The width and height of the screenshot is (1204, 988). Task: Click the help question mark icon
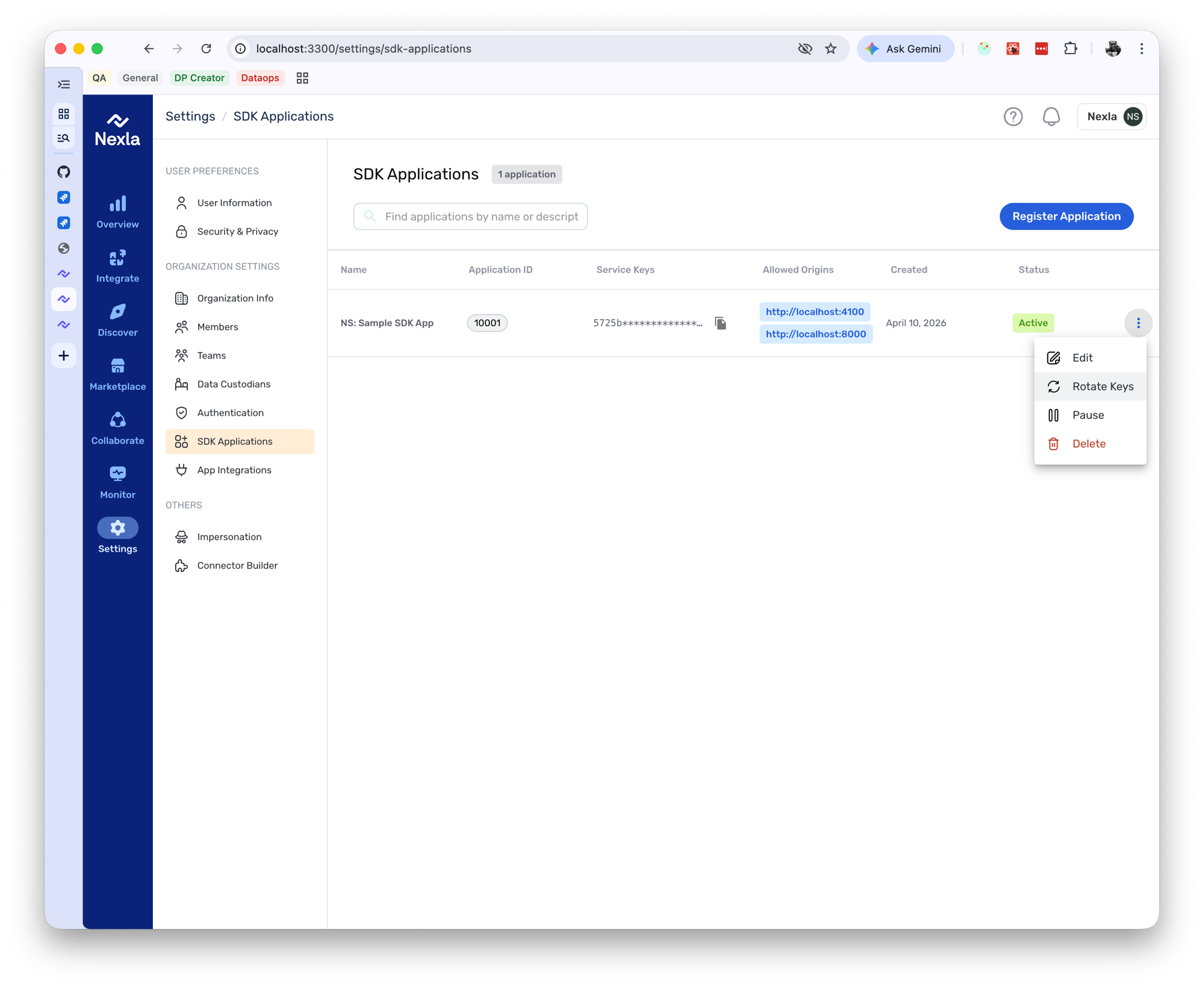click(x=1013, y=117)
